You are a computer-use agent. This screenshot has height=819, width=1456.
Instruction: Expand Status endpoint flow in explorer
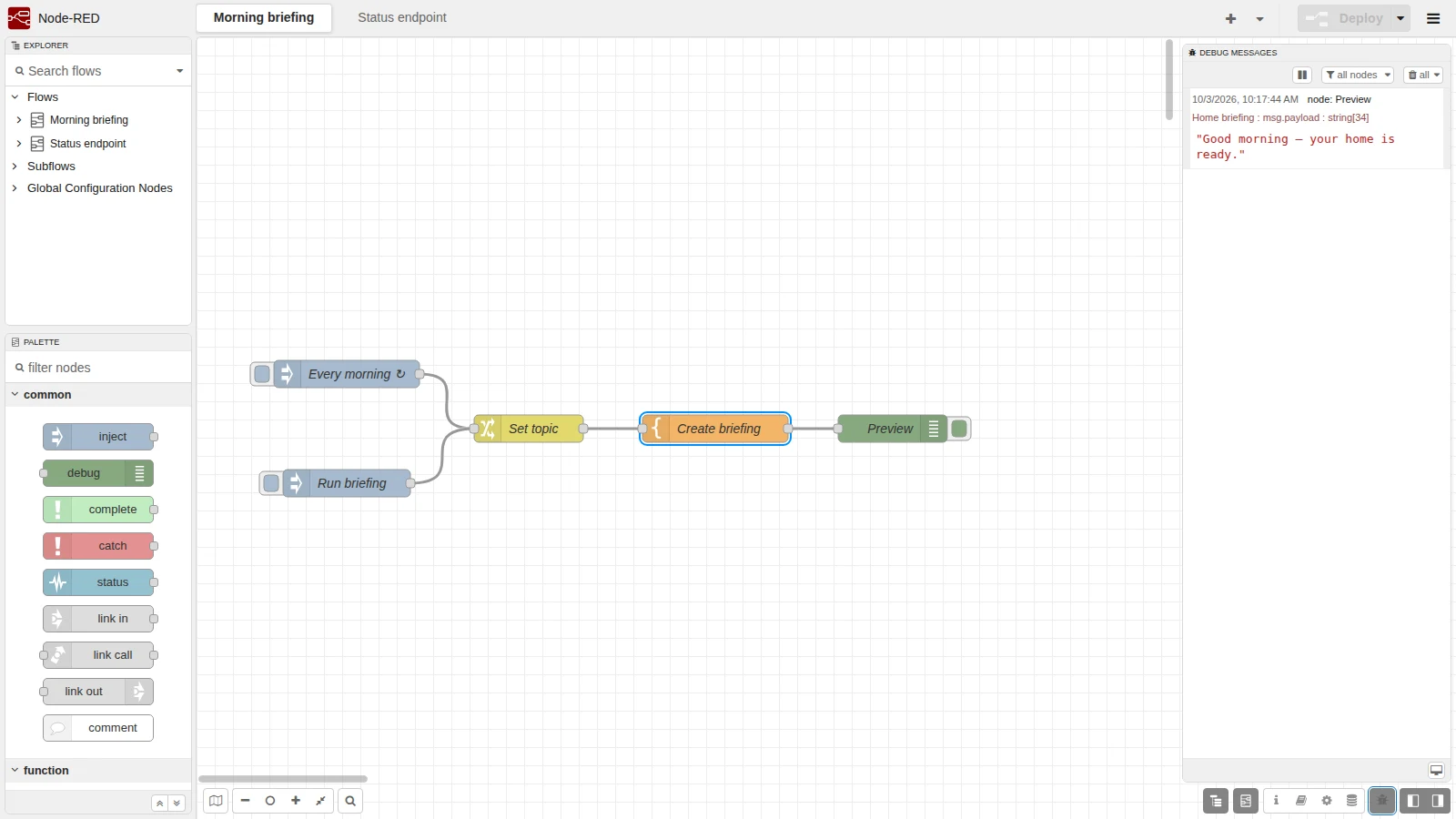click(18, 144)
